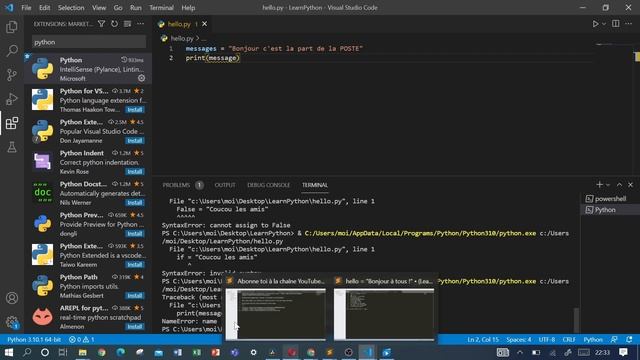Open the hello = Bonjour à tous preview
Image resolution: width=640 pixels, height=360 pixels.
tap(384, 308)
